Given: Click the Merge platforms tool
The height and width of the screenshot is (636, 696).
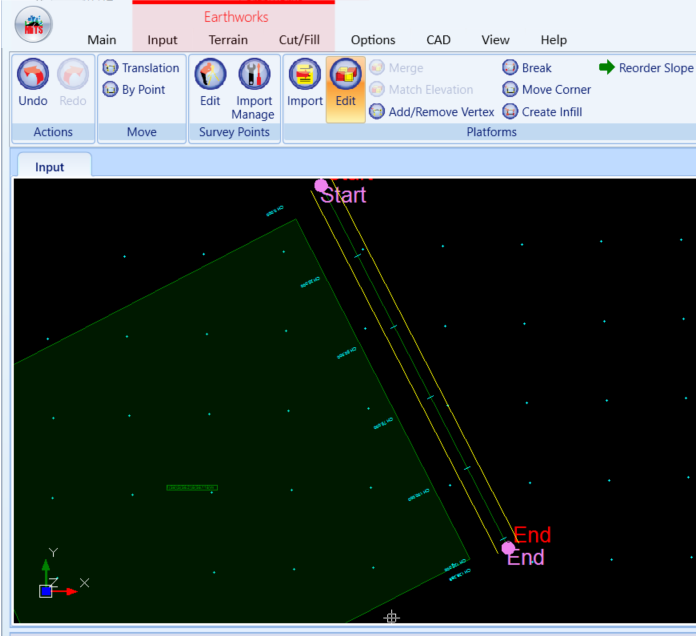Looking at the screenshot, I should pos(396,68).
